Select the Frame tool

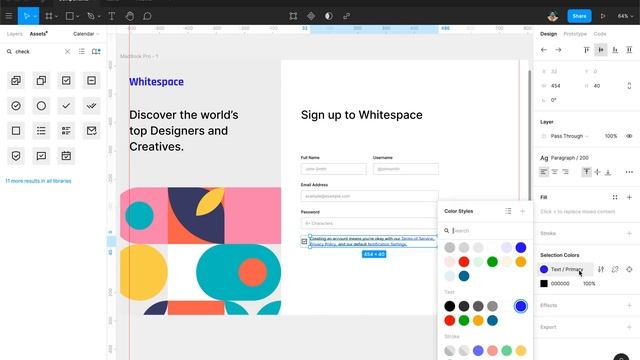tap(49, 16)
